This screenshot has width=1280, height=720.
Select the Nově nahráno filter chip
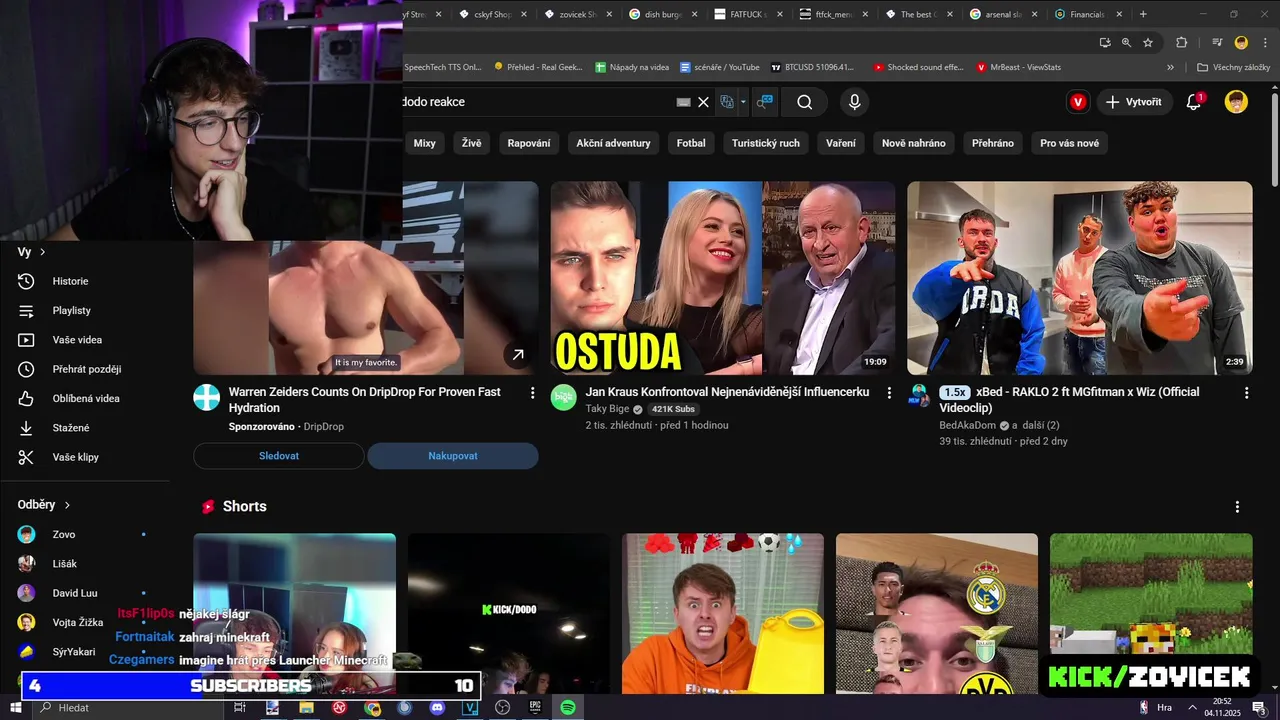pyautogui.click(x=914, y=143)
